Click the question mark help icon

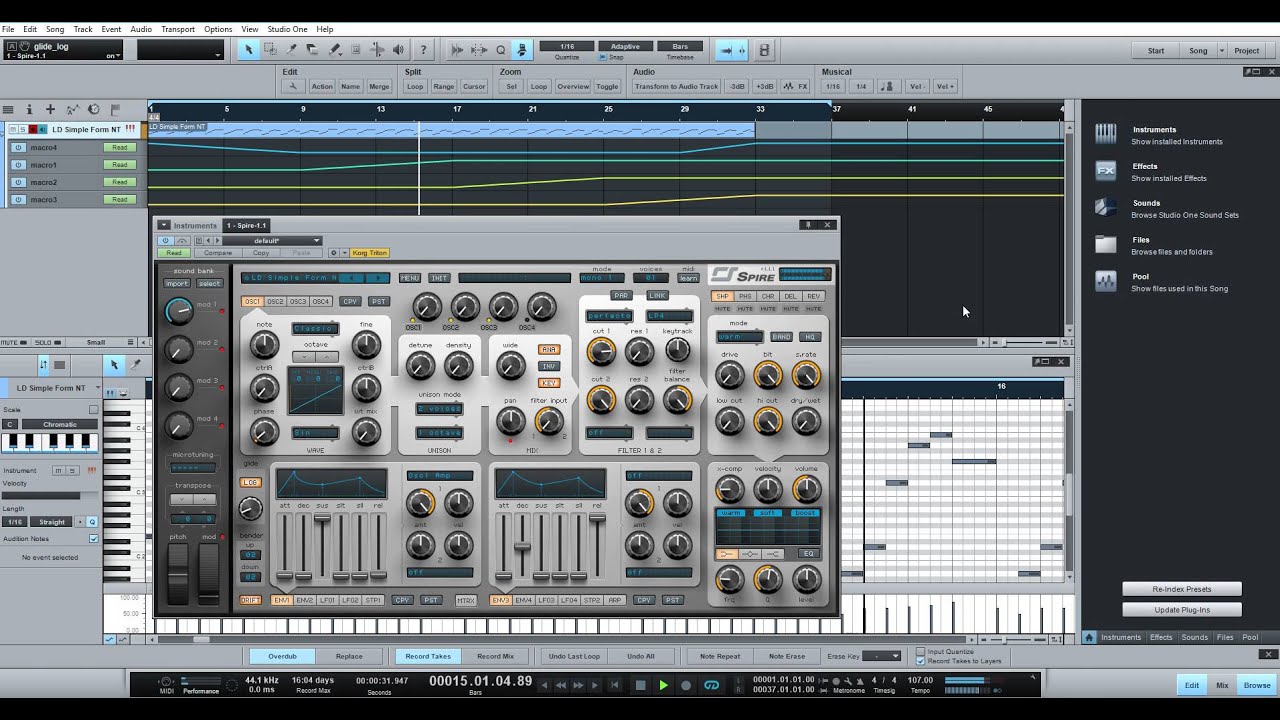click(424, 50)
